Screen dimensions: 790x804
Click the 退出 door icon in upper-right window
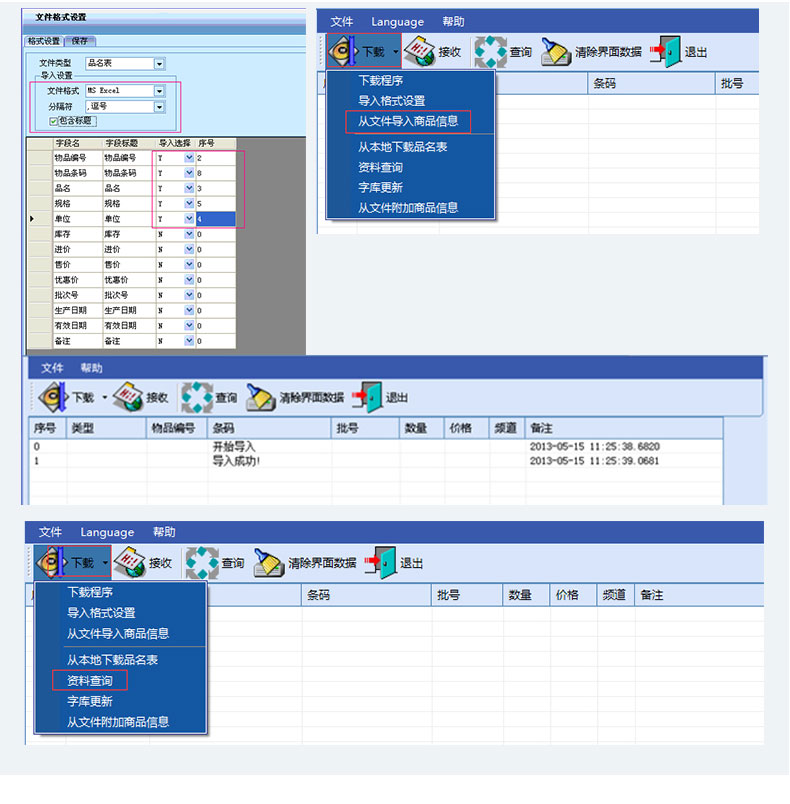coord(665,51)
